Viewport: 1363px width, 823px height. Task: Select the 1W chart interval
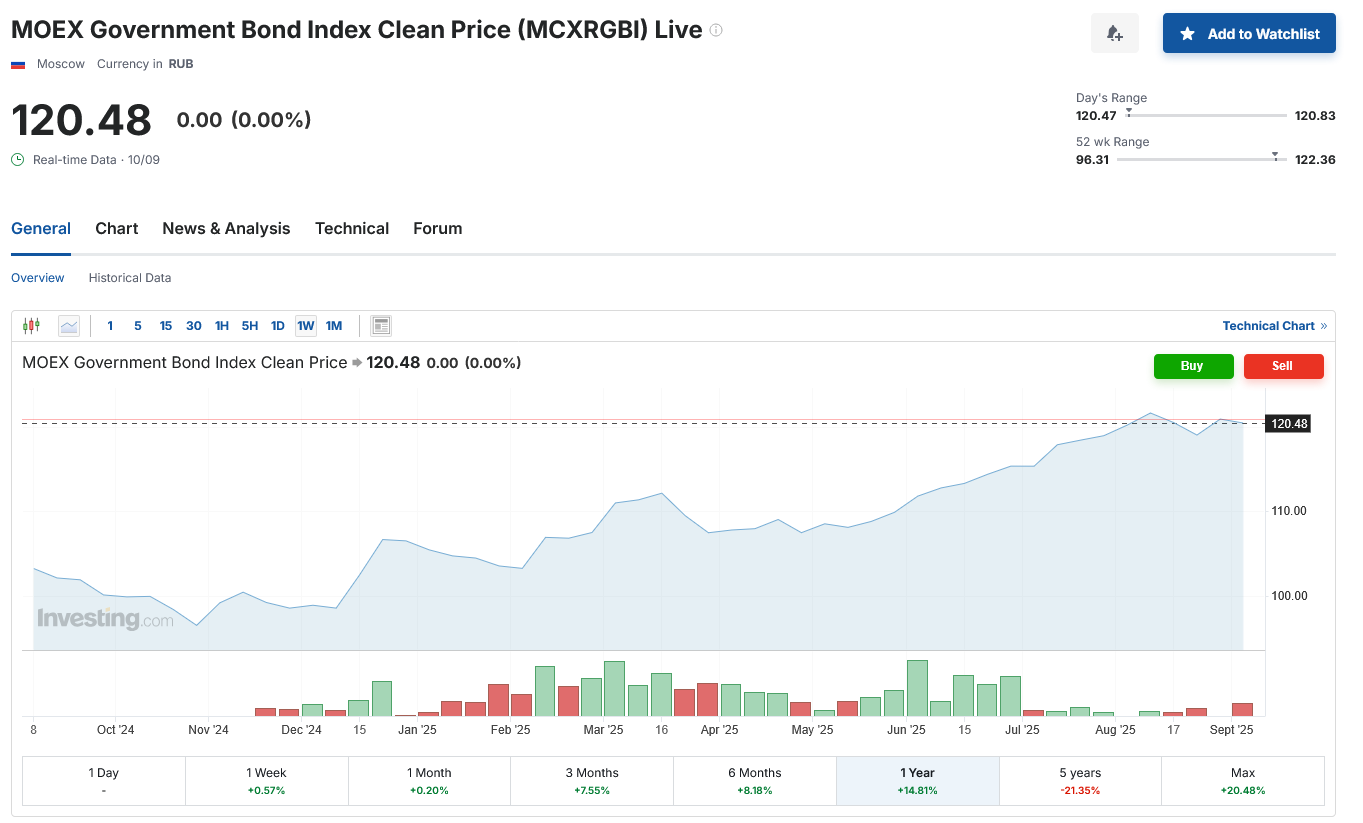(x=306, y=326)
